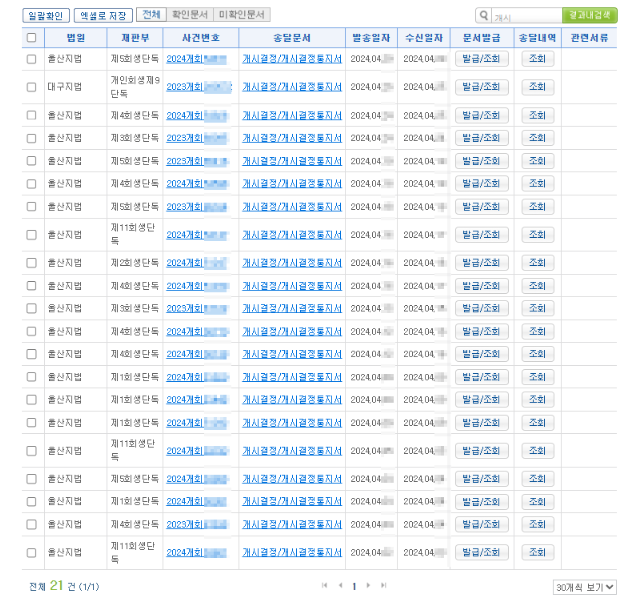Go to the previous page arrow

coord(340,585)
